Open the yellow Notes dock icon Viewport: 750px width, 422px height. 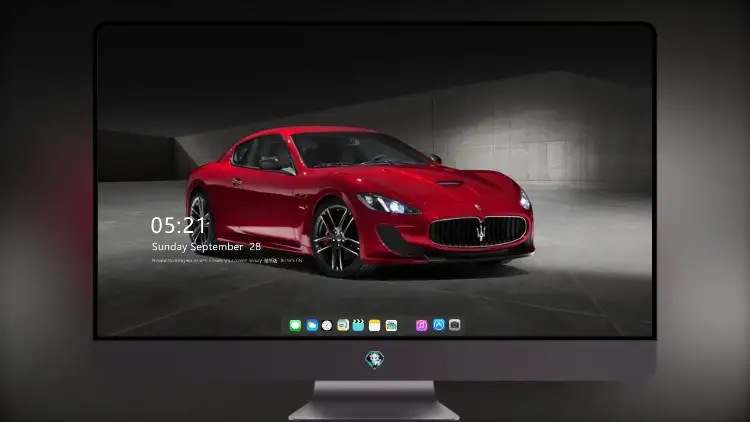click(375, 325)
